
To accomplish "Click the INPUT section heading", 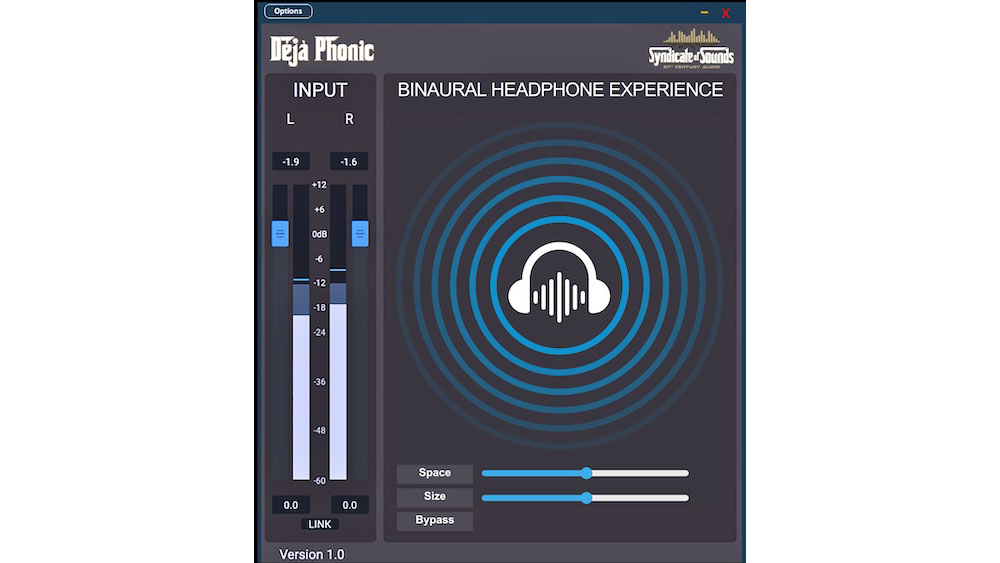I will (320, 91).
